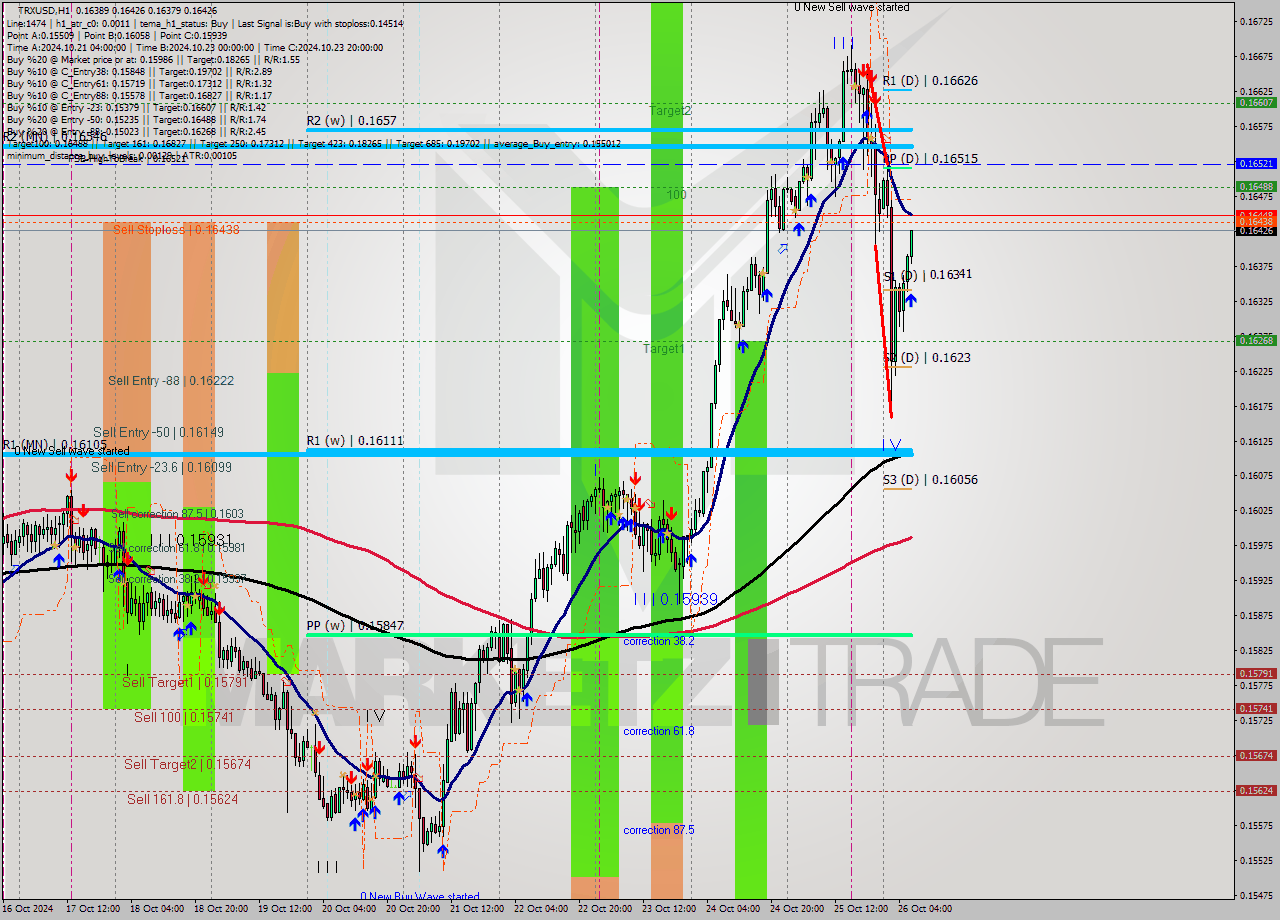
Task: Click the blue 0.16521 price axis tag
Action: click(1256, 163)
